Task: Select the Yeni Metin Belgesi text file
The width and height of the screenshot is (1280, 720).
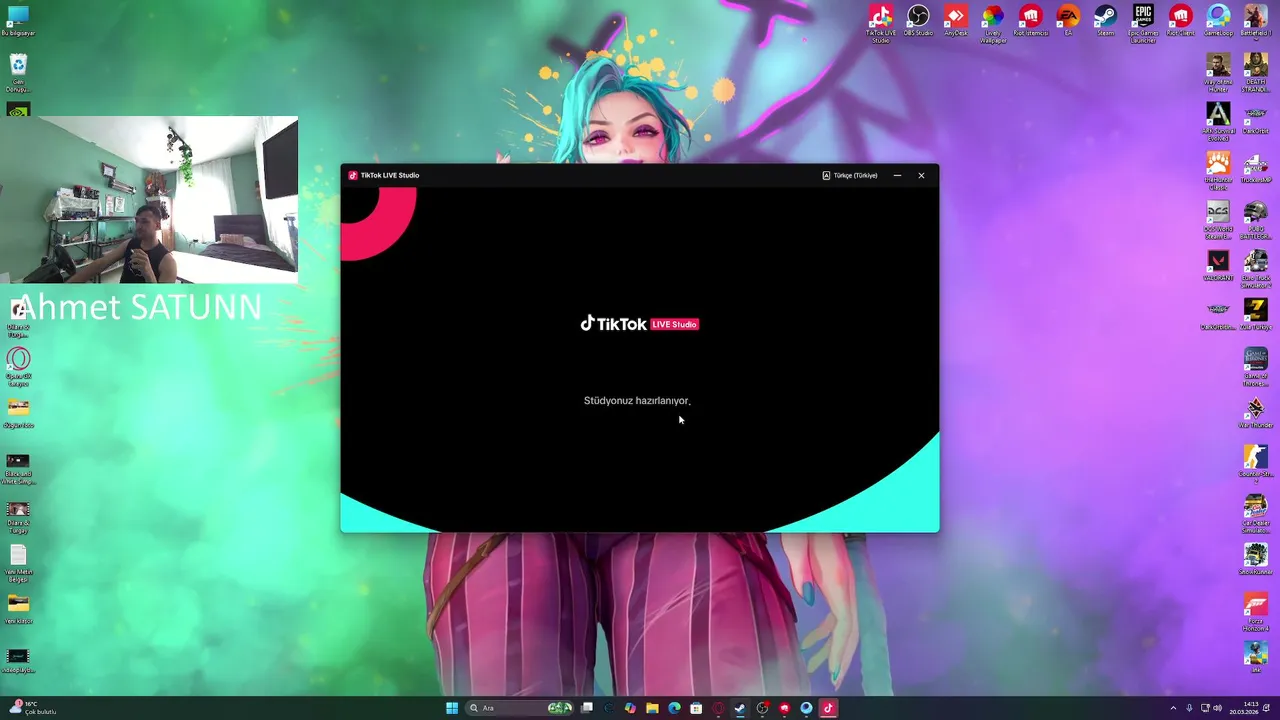Action: point(18,563)
